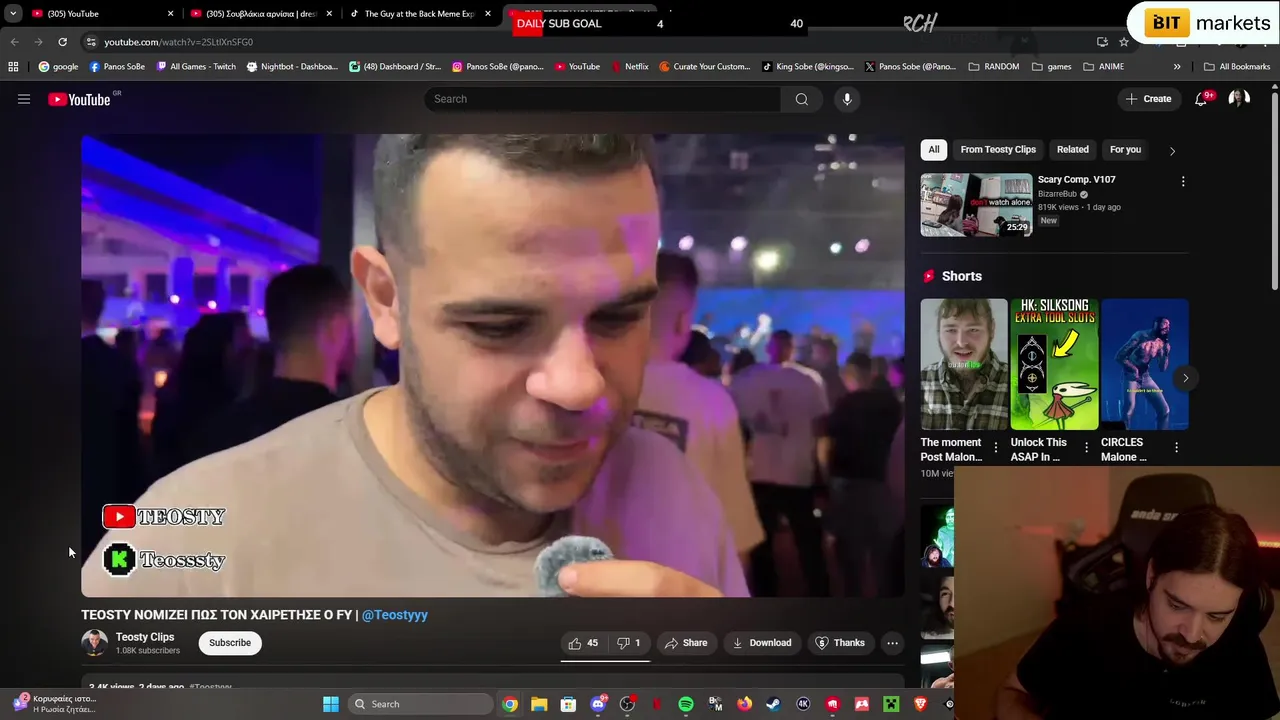Open the account avatar menu
Screen dimensions: 1280x720
(1239, 99)
